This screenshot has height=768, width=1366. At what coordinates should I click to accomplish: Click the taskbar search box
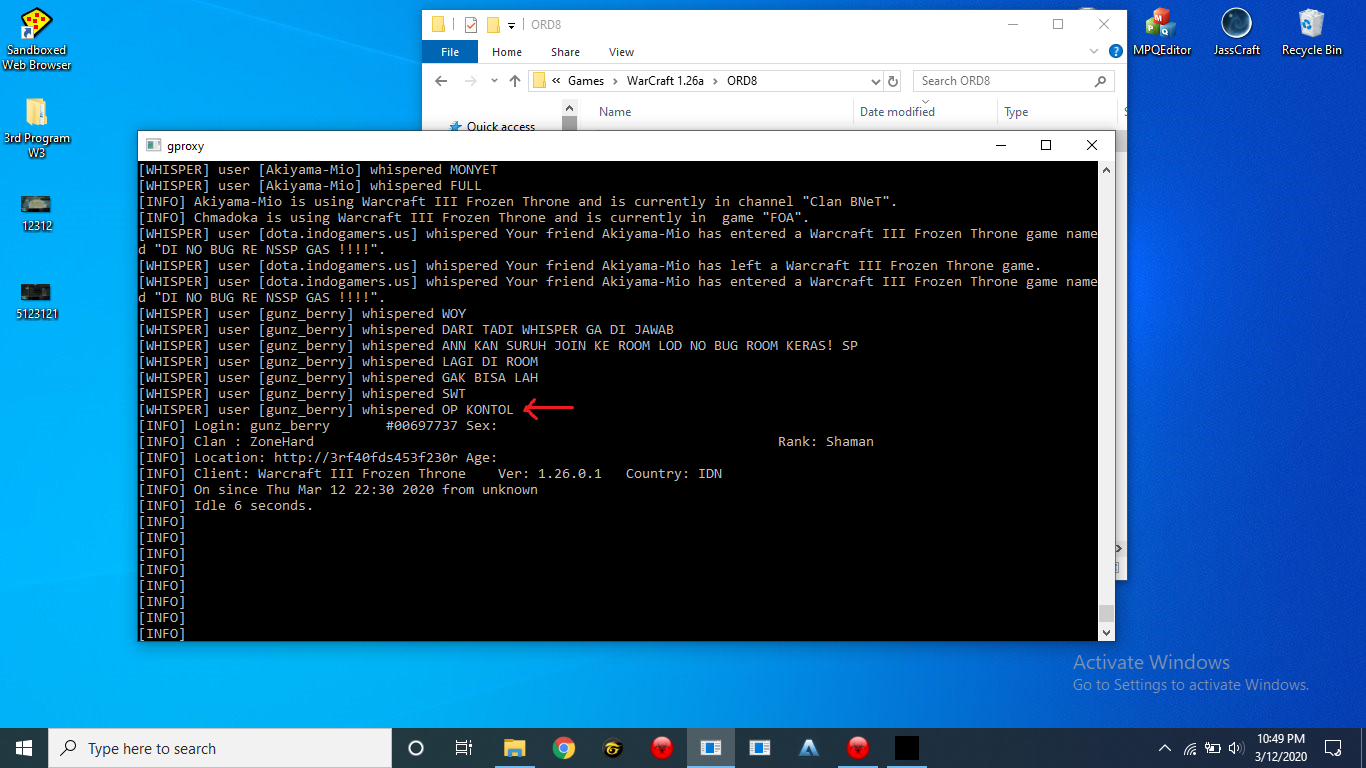[220, 748]
